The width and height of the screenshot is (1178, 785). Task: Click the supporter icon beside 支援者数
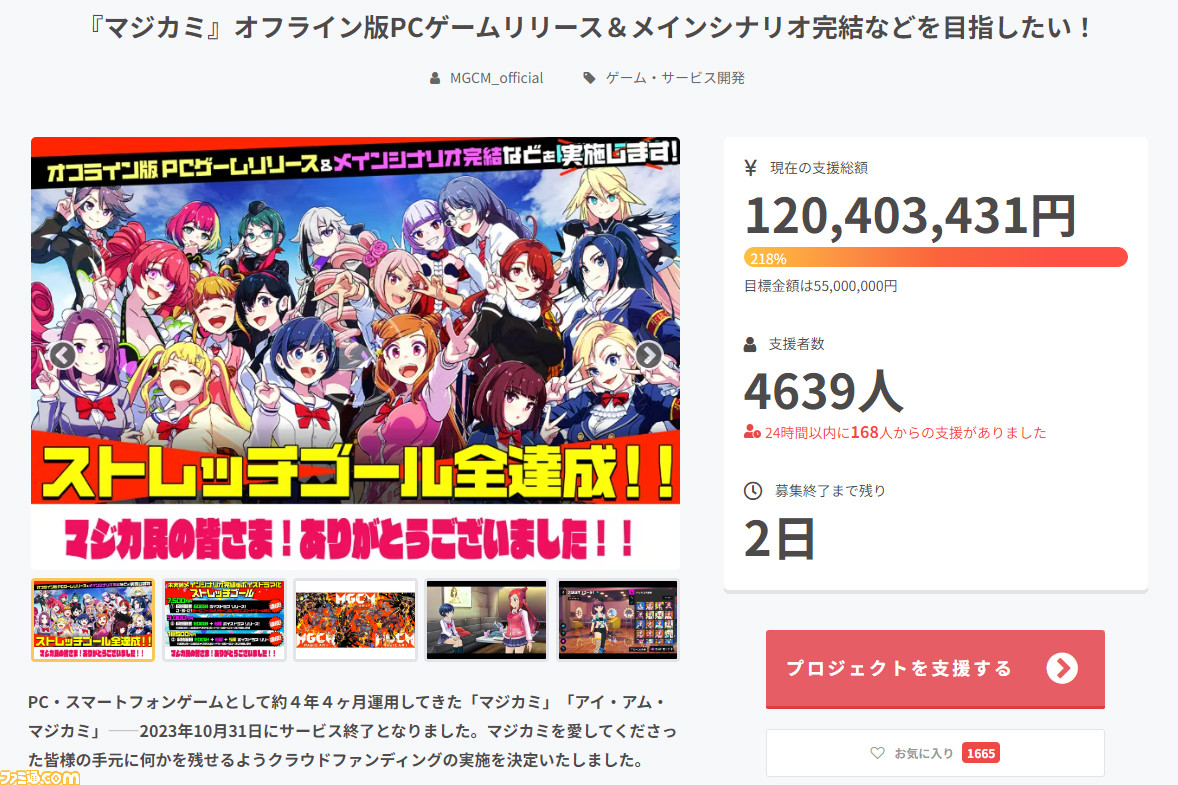(750, 344)
